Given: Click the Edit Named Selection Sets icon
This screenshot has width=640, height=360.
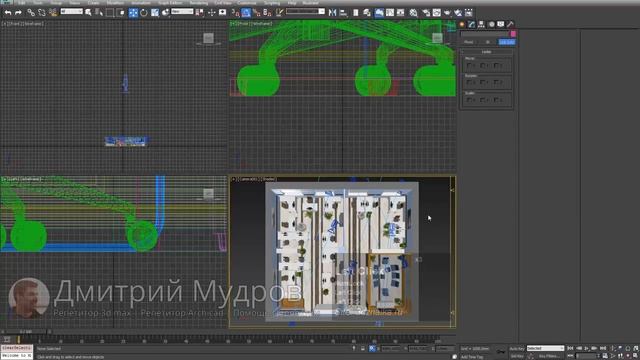Looking at the screenshot, I should pyautogui.click(x=280, y=13).
